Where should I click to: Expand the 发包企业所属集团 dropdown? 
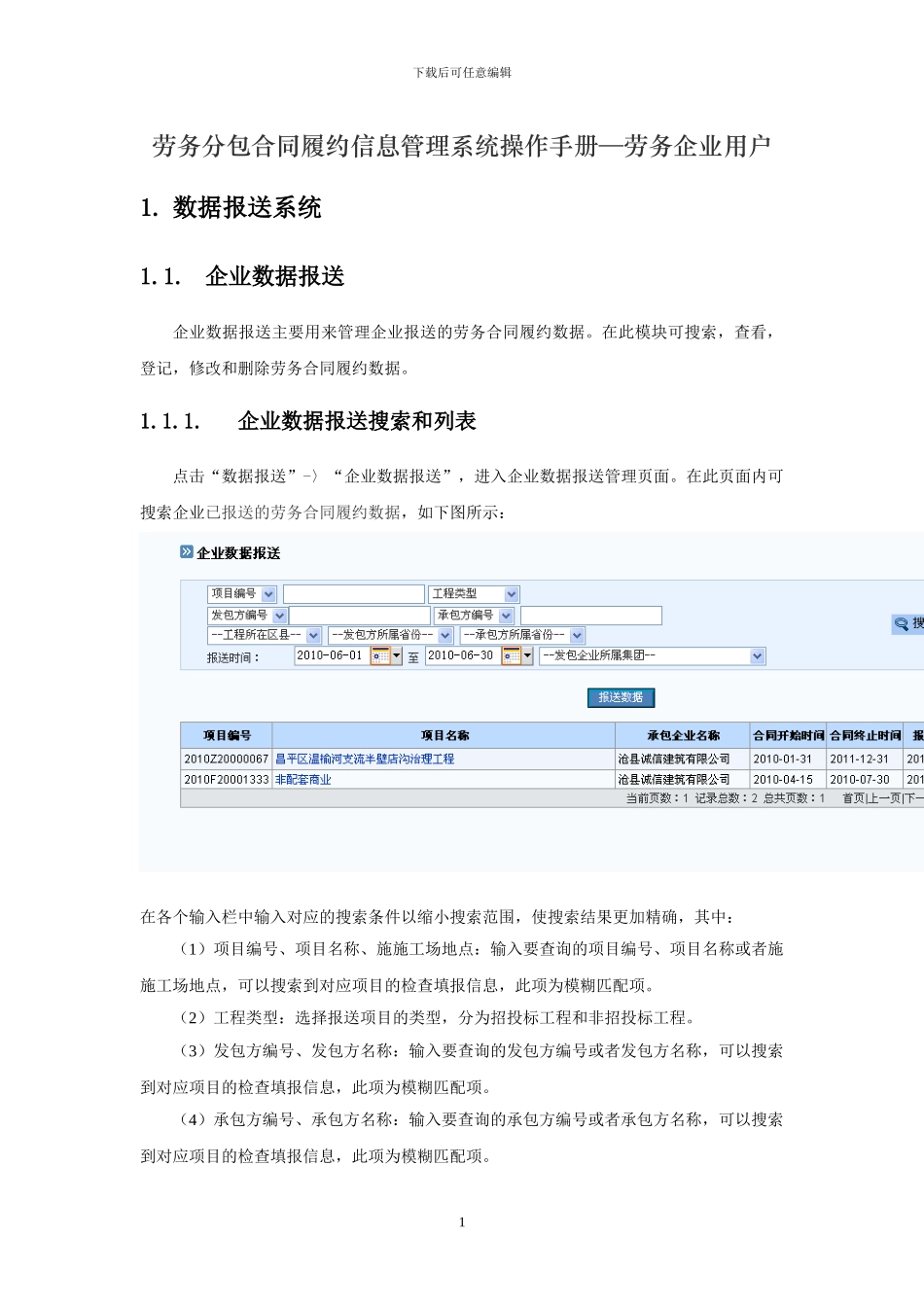(x=653, y=656)
